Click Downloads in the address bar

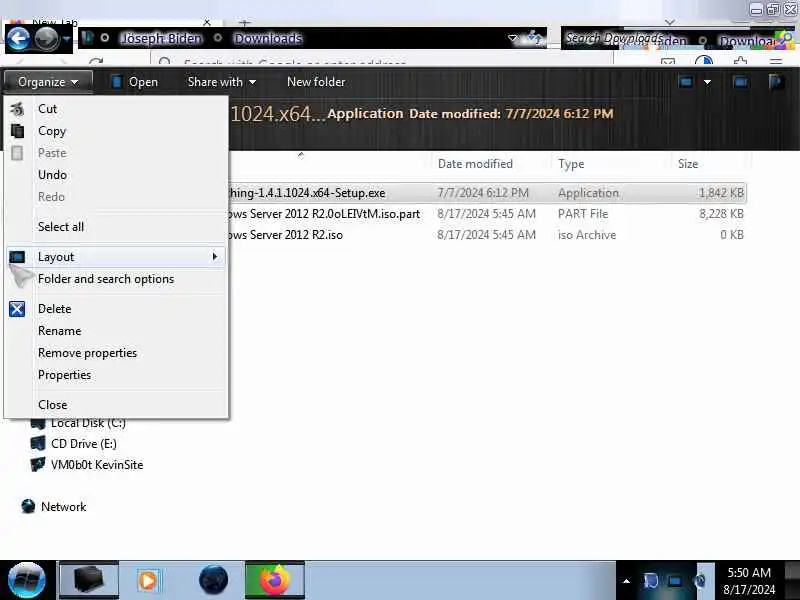[x=268, y=38]
